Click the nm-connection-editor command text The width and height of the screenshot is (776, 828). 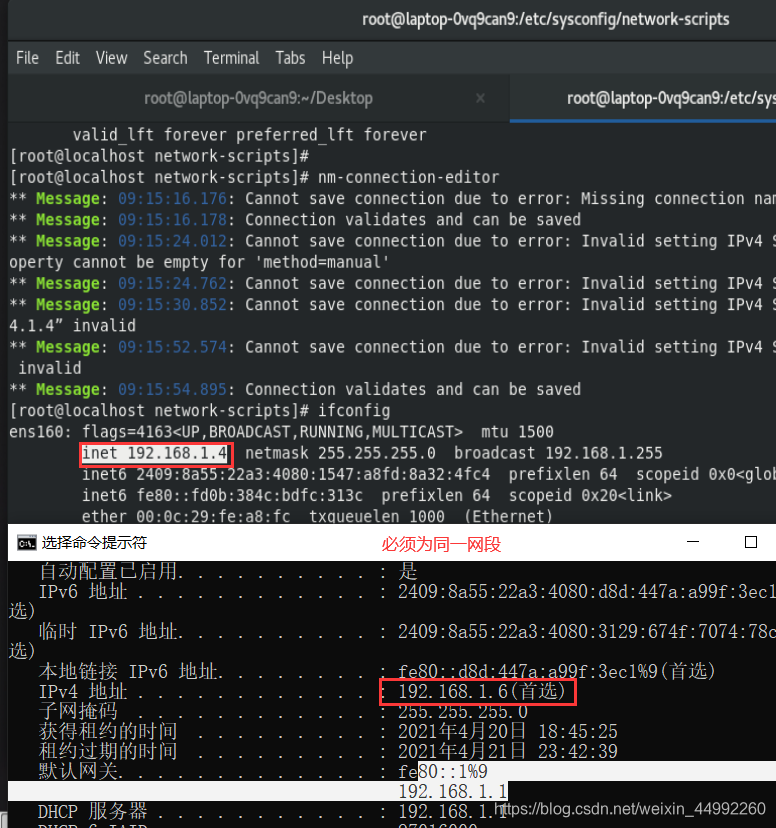click(409, 177)
